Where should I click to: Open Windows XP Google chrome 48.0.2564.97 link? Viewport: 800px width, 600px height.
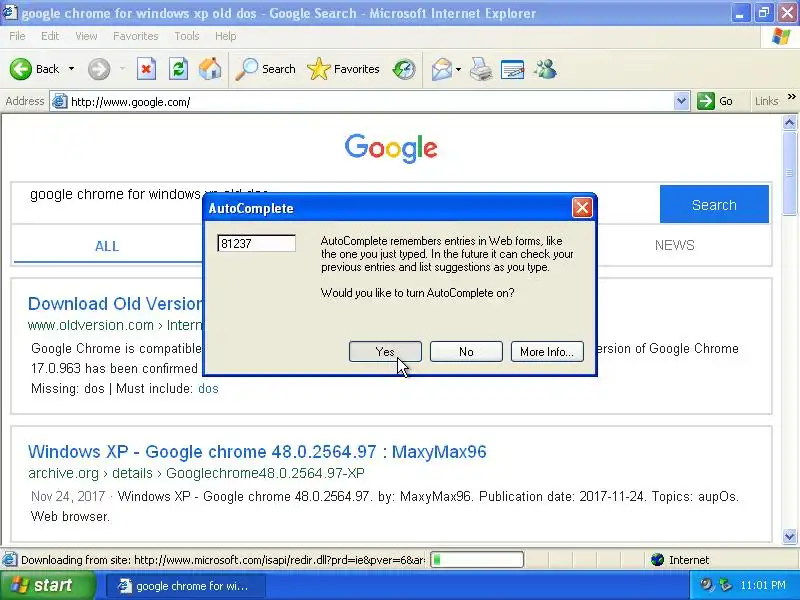pos(257,452)
